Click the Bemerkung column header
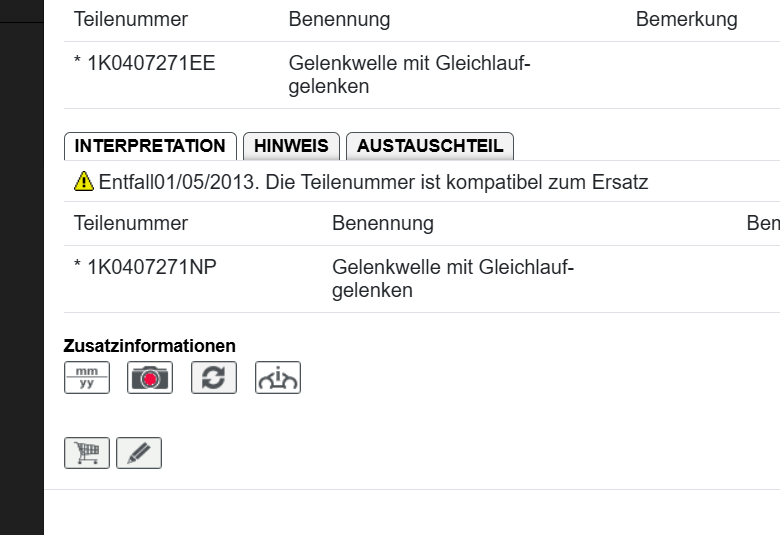The image size is (780, 535). 686,20
